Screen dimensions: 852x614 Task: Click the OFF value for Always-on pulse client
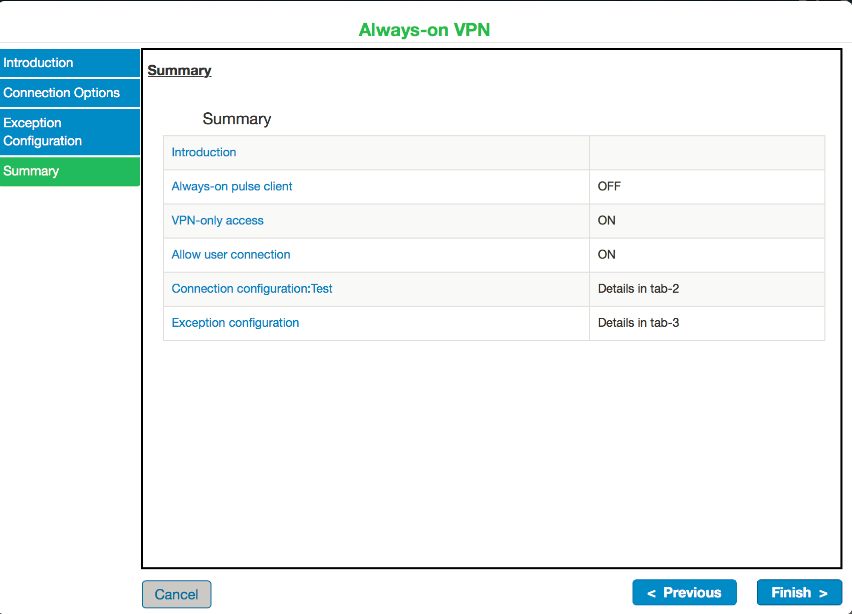(x=609, y=187)
